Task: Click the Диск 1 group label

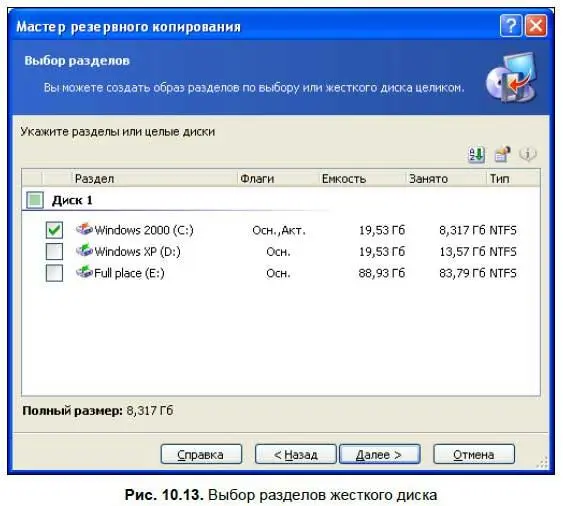Action: pyautogui.click(x=72, y=200)
